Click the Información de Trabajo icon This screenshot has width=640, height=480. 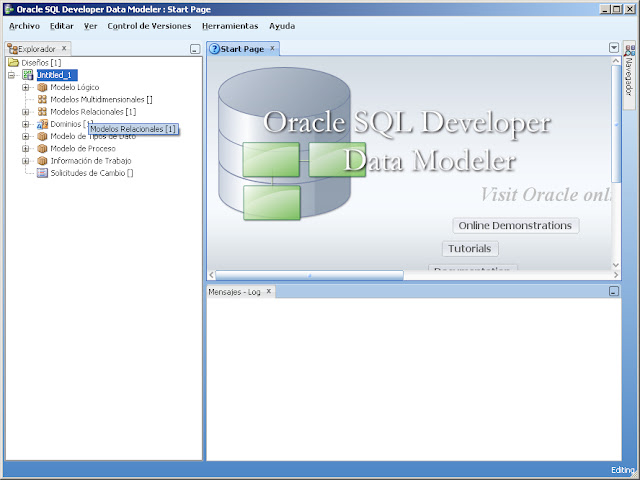42,161
